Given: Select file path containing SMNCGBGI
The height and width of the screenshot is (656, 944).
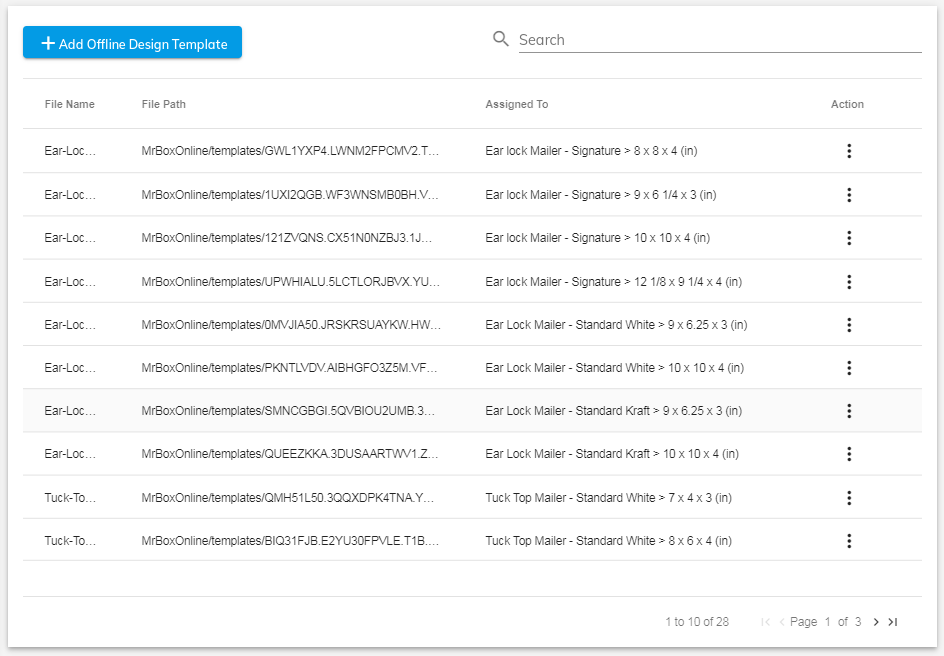Looking at the screenshot, I should (x=288, y=411).
